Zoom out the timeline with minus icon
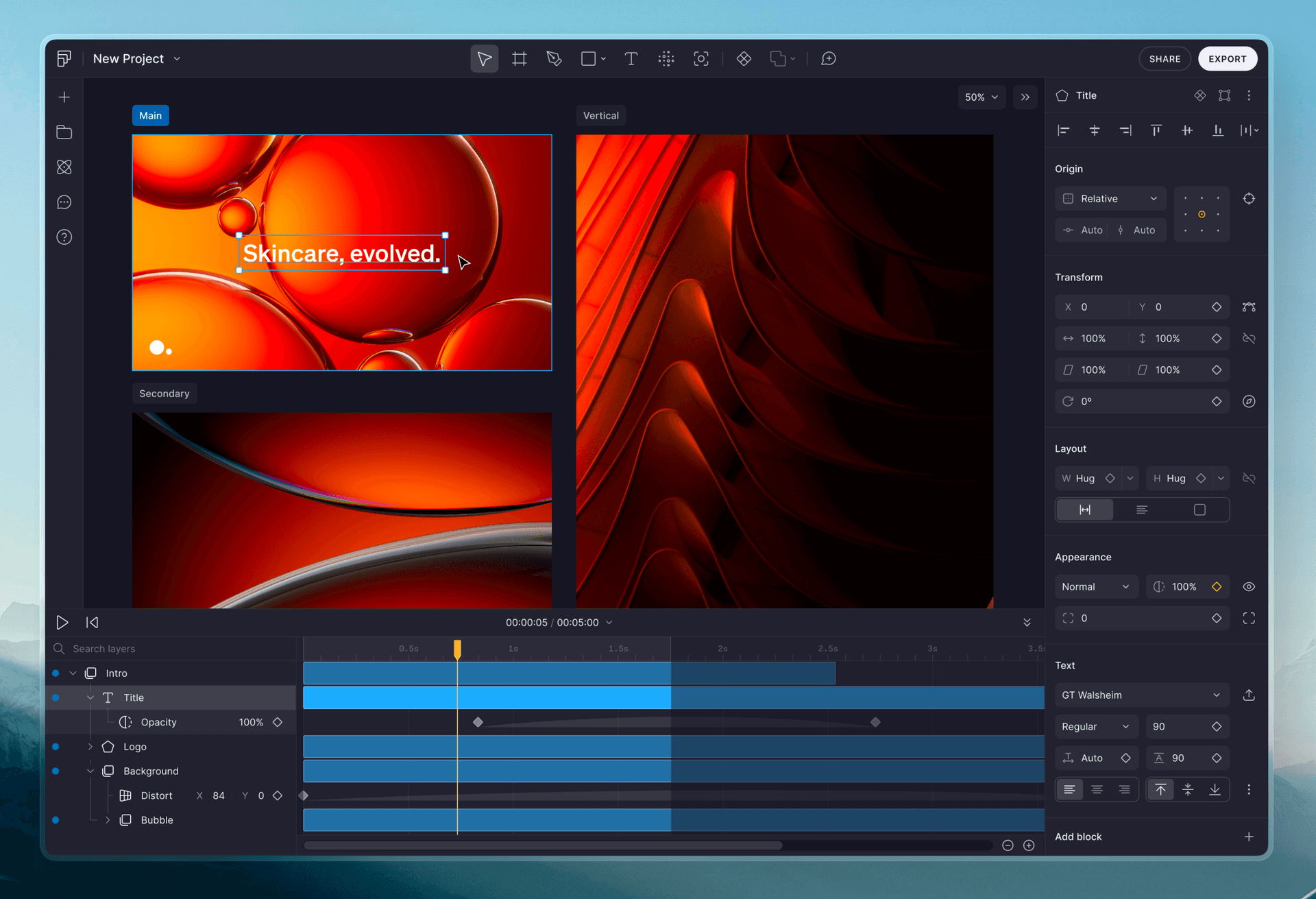The width and height of the screenshot is (1316, 899). coord(1008,846)
